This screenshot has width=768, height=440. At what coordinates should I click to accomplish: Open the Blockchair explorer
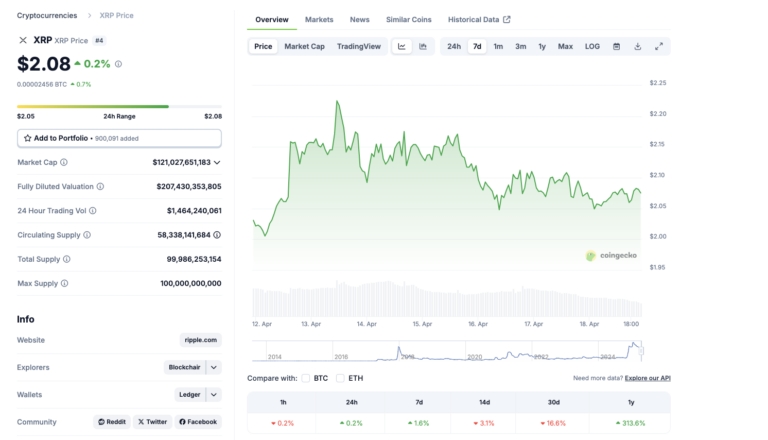coord(185,367)
